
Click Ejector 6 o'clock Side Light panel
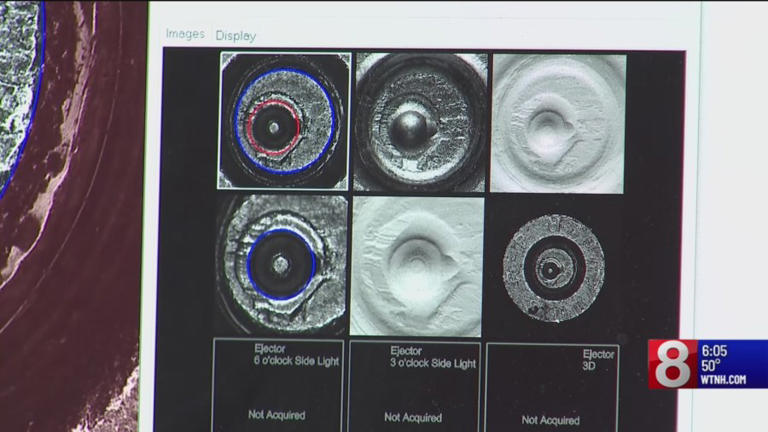coord(277,385)
